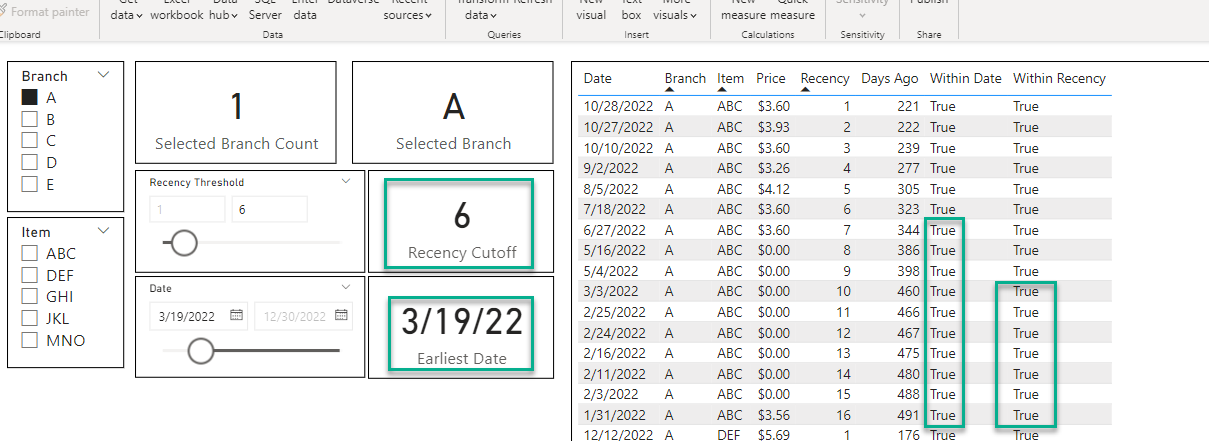Expand the Item slicer chevron
The image size is (1209, 441).
click(x=104, y=231)
